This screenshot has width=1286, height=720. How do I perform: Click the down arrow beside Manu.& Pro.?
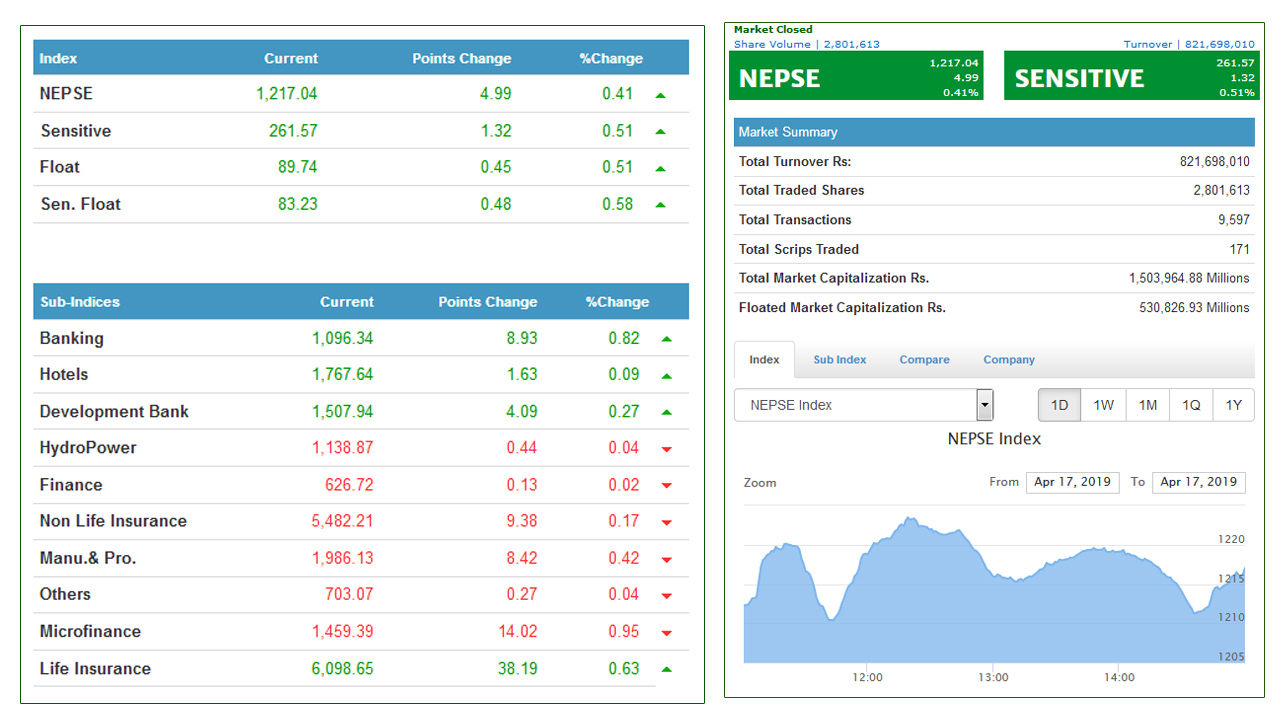tap(667, 559)
